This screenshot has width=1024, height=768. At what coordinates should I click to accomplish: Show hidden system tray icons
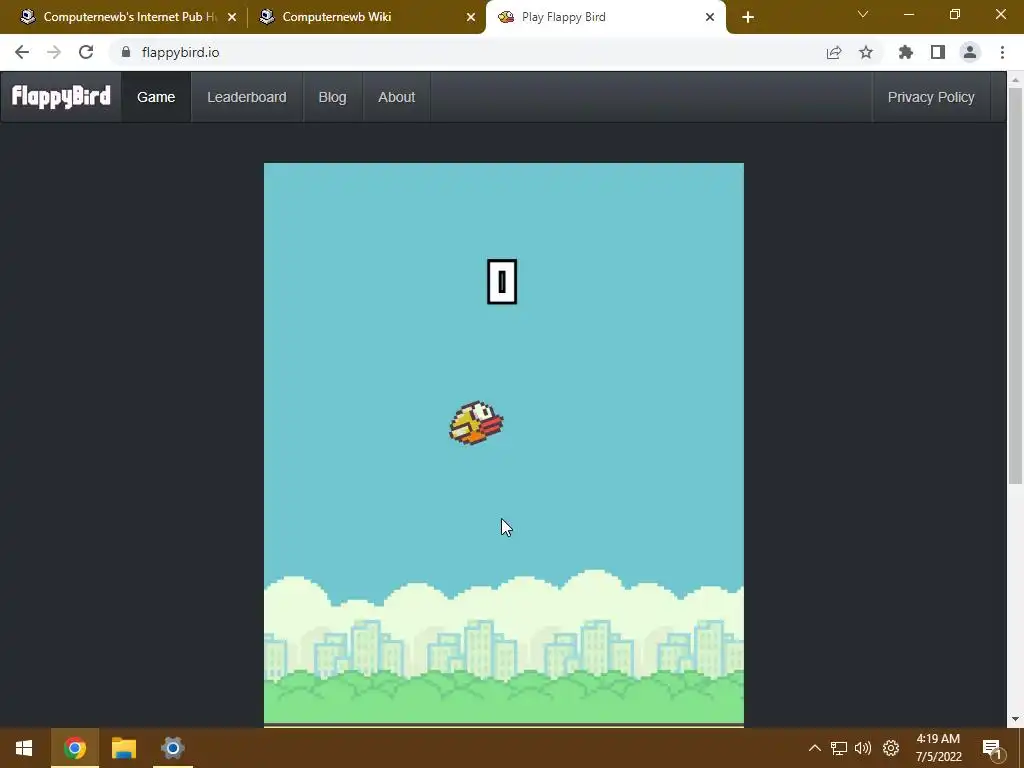[x=814, y=748]
